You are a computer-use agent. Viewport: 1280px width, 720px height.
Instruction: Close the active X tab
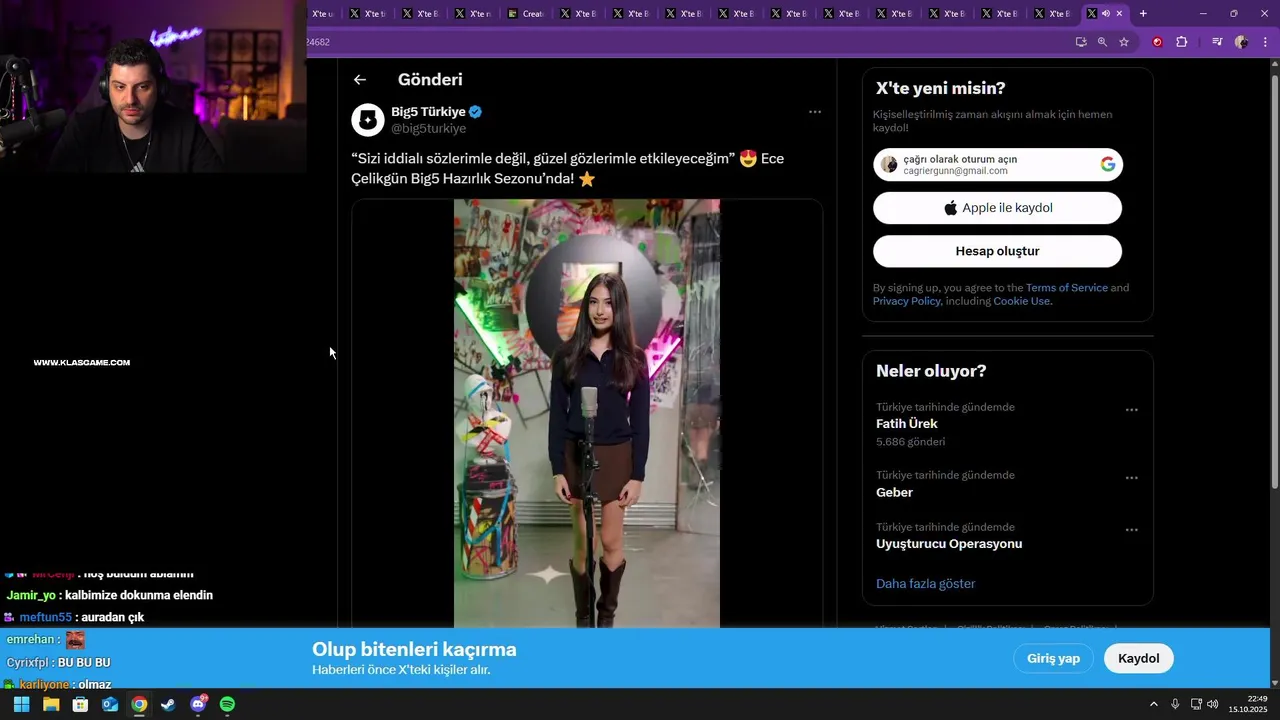[x=1119, y=14]
